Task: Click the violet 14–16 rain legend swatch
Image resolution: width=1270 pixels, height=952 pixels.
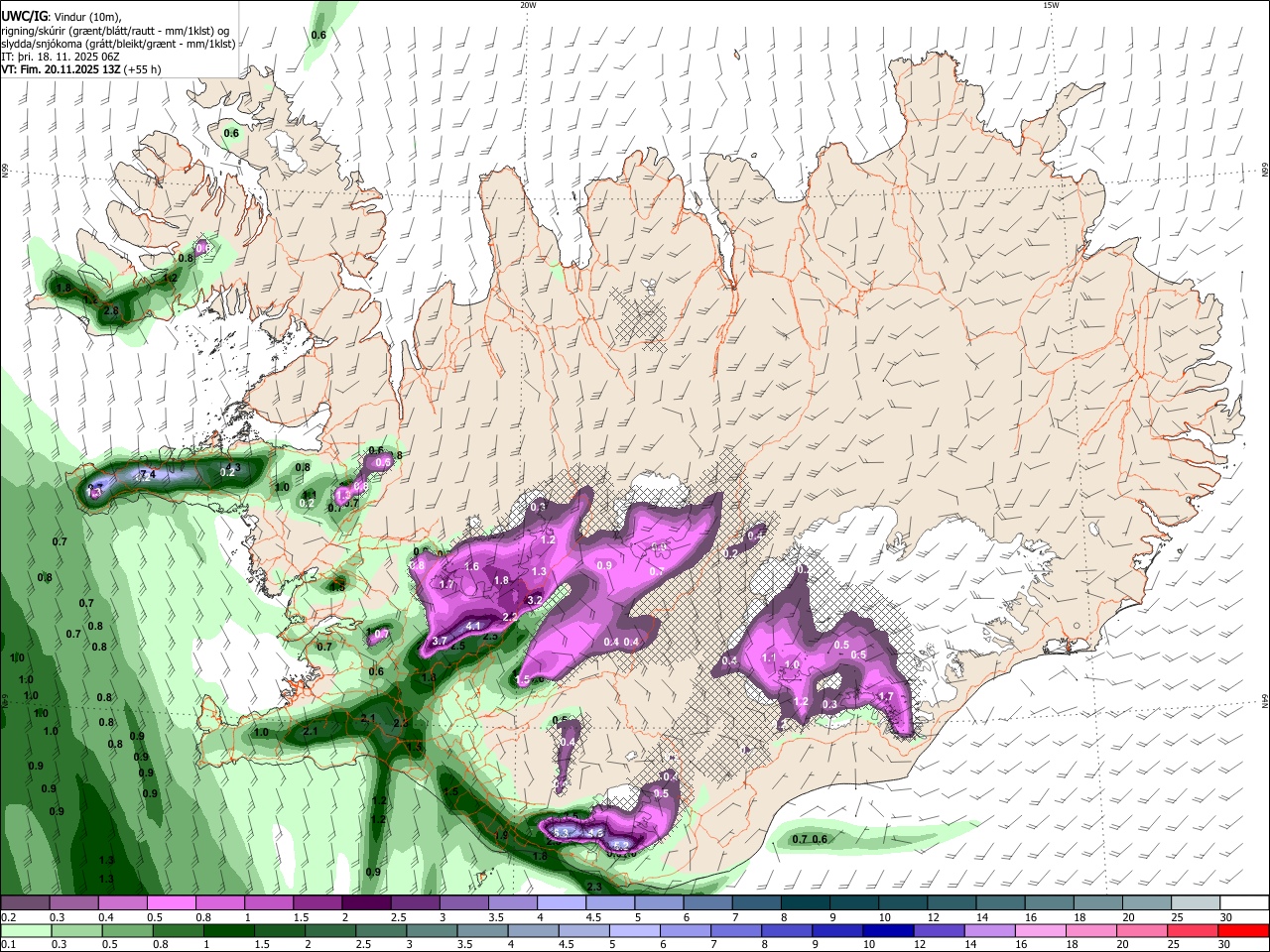Action: [x=989, y=931]
